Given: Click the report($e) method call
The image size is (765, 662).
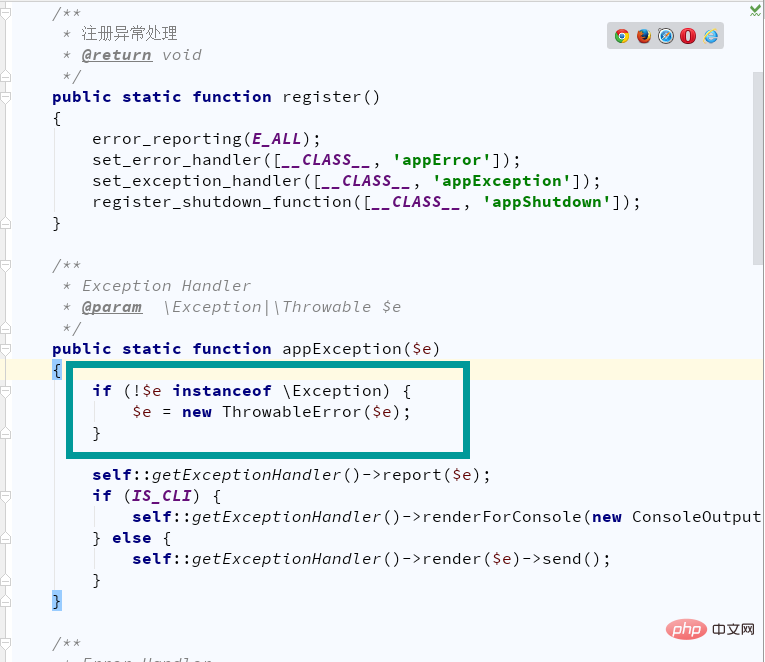Looking at the screenshot, I should 431,475.
